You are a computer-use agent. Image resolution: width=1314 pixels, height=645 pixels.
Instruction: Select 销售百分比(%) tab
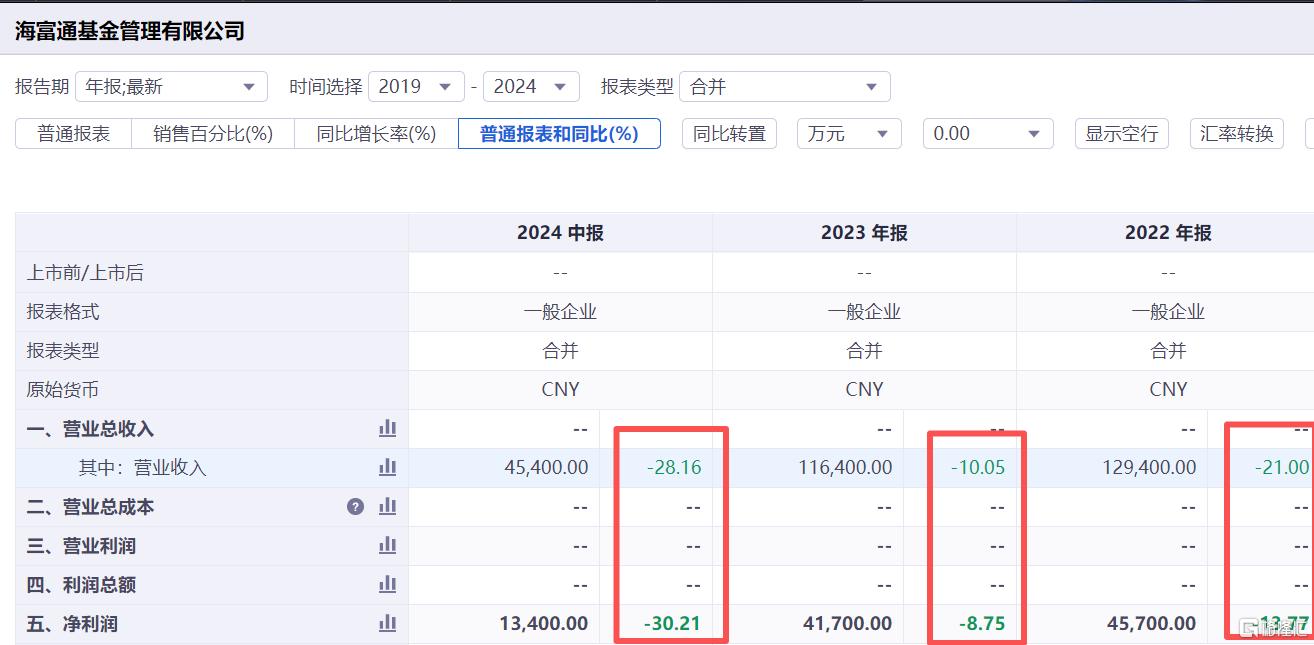click(x=213, y=134)
